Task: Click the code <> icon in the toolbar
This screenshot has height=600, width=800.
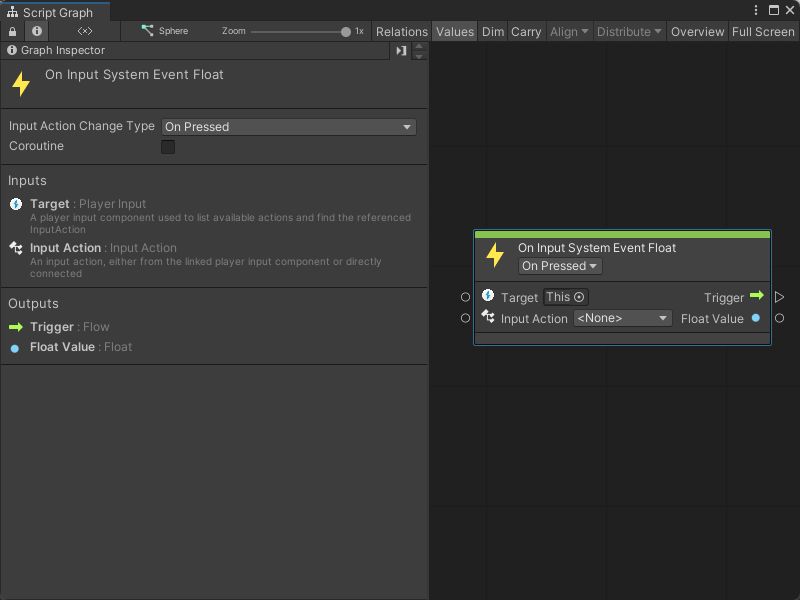Action: [83, 31]
